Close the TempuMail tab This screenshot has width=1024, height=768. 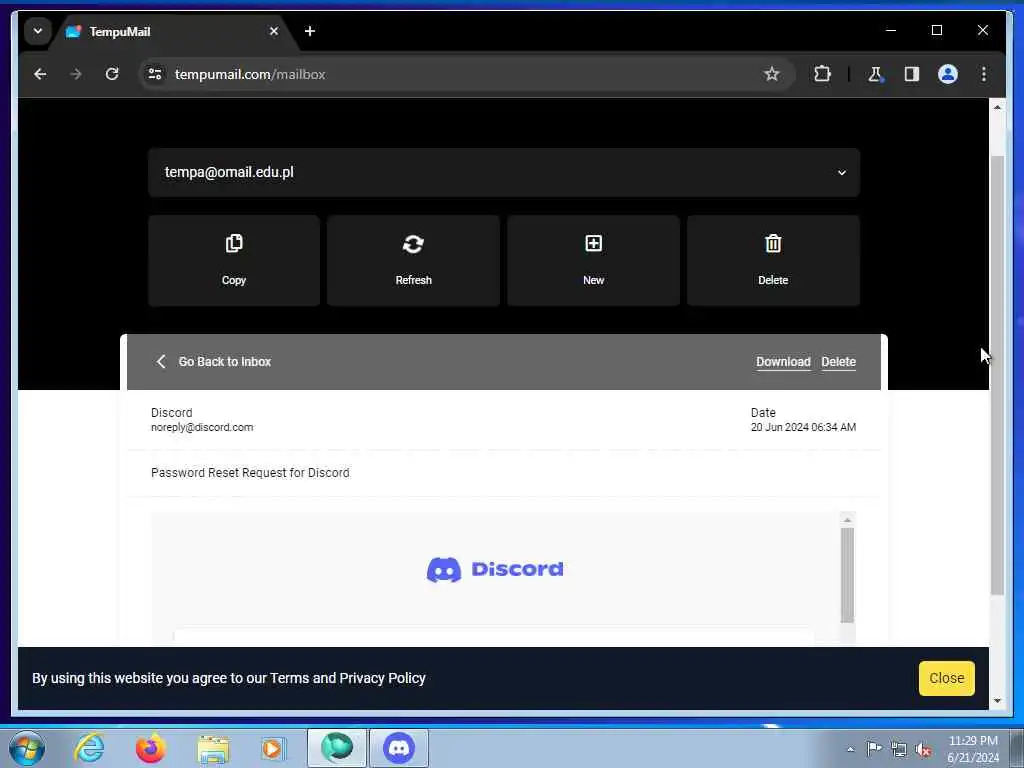(274, 31)
